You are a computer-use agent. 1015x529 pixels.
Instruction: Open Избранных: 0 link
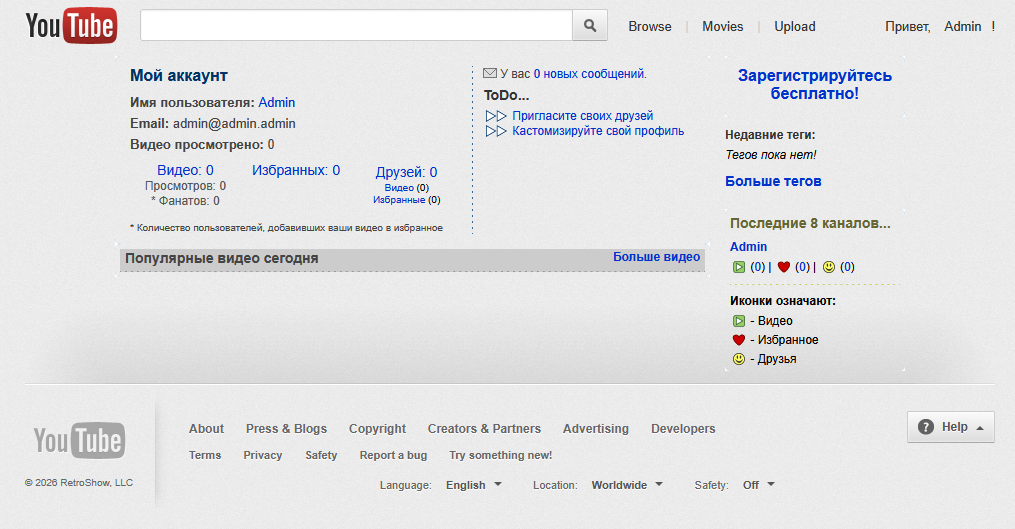(296, 170)
